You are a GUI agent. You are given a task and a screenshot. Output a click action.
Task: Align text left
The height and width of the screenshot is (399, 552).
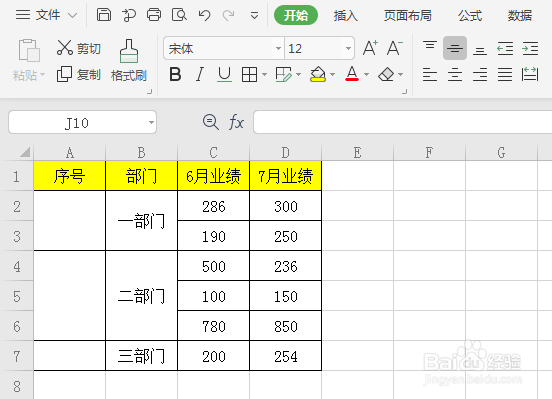tap(430, 75)
